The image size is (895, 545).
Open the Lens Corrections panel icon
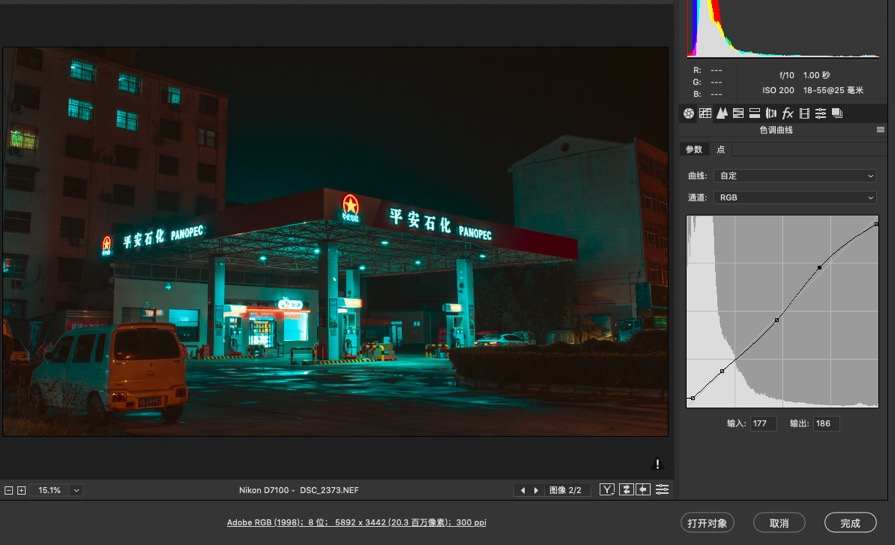[771, 113]
